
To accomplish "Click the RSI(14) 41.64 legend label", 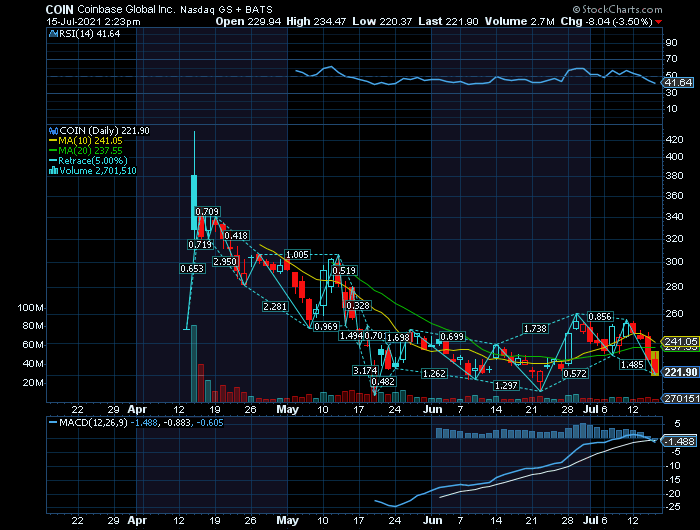I will (x=90, y=33).
